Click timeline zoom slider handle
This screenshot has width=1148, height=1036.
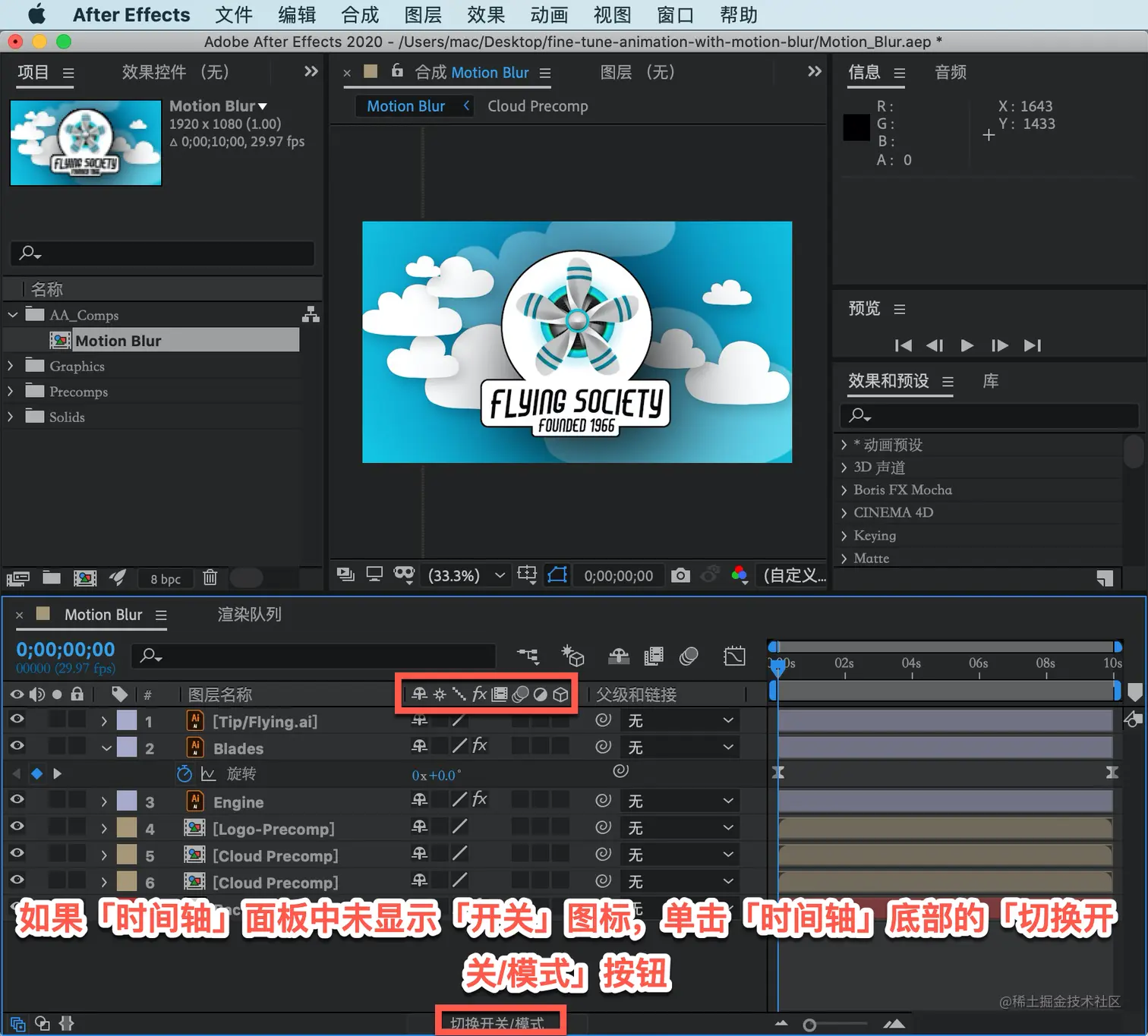[809, 1025]
